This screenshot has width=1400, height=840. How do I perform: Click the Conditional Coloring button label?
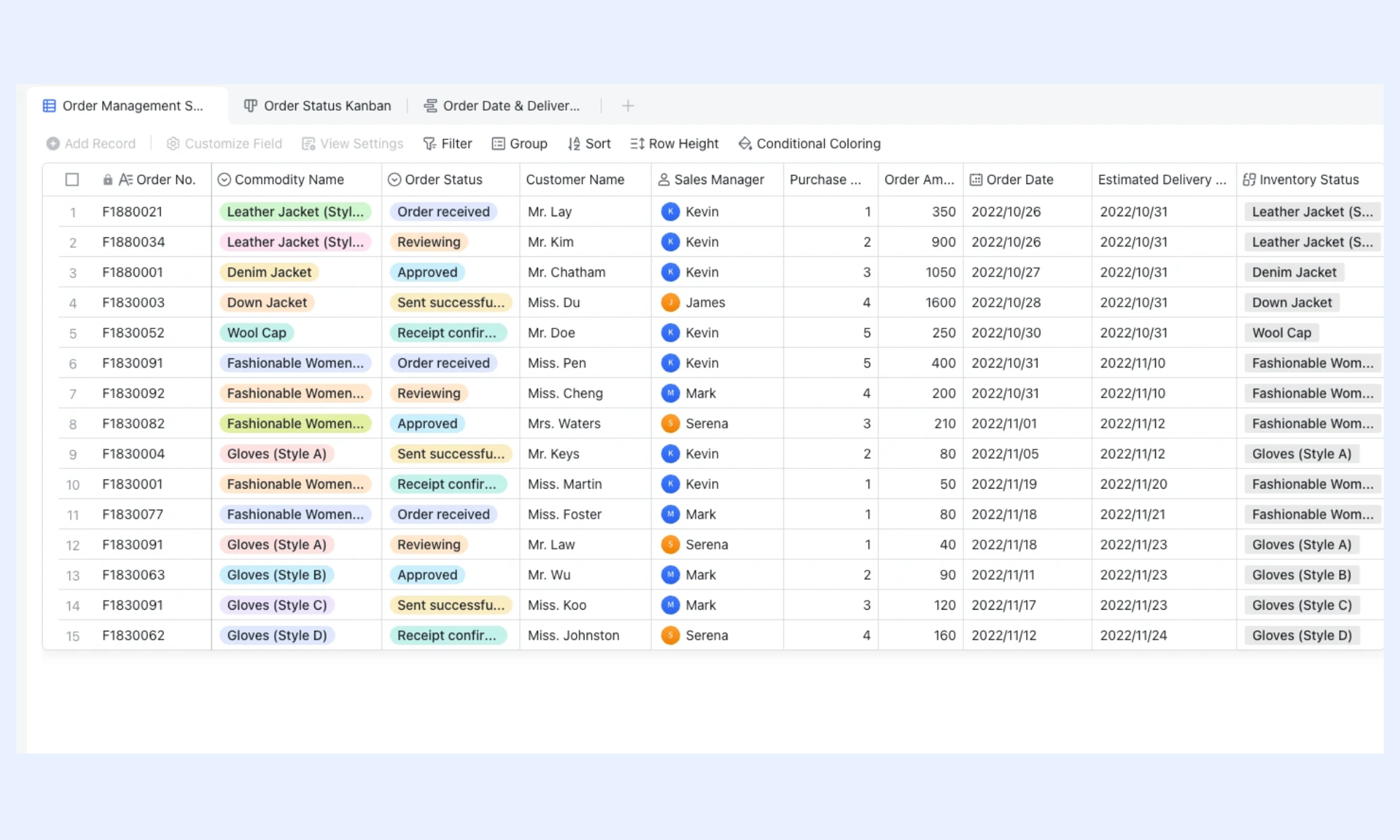[818, 143]
